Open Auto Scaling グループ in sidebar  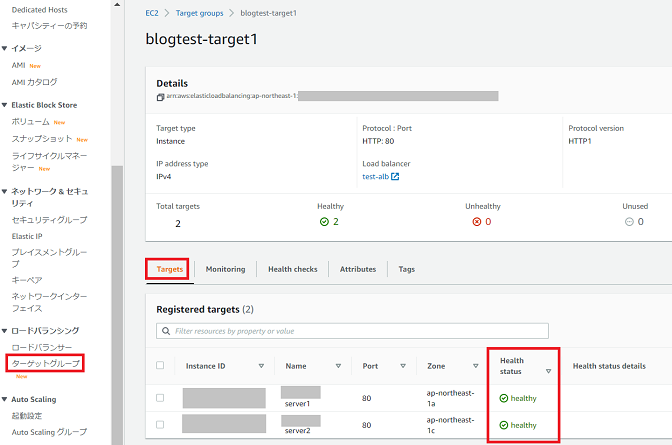[49, 432]
